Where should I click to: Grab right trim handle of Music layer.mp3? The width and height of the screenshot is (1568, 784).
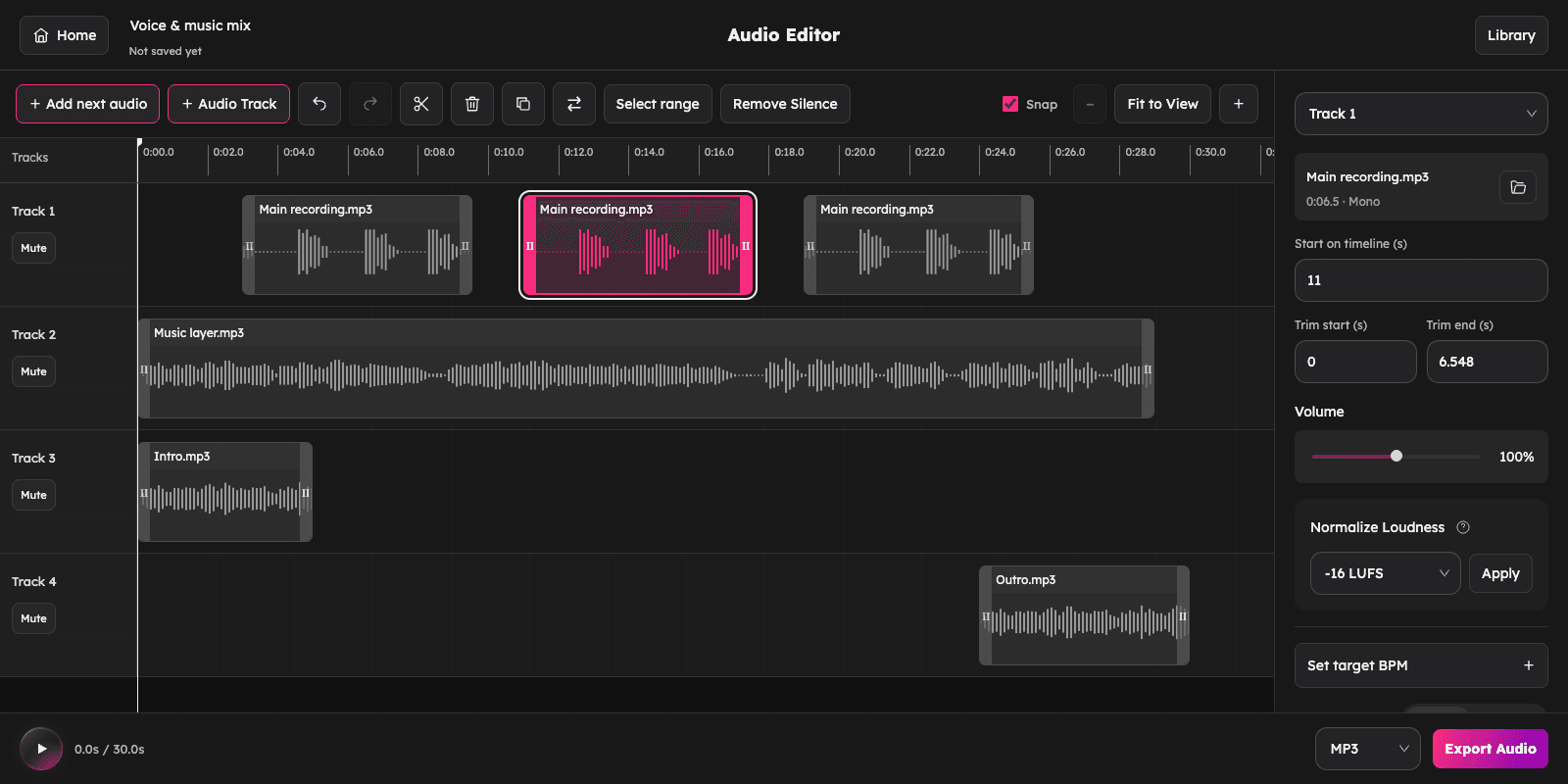(x=1148, y=369)
